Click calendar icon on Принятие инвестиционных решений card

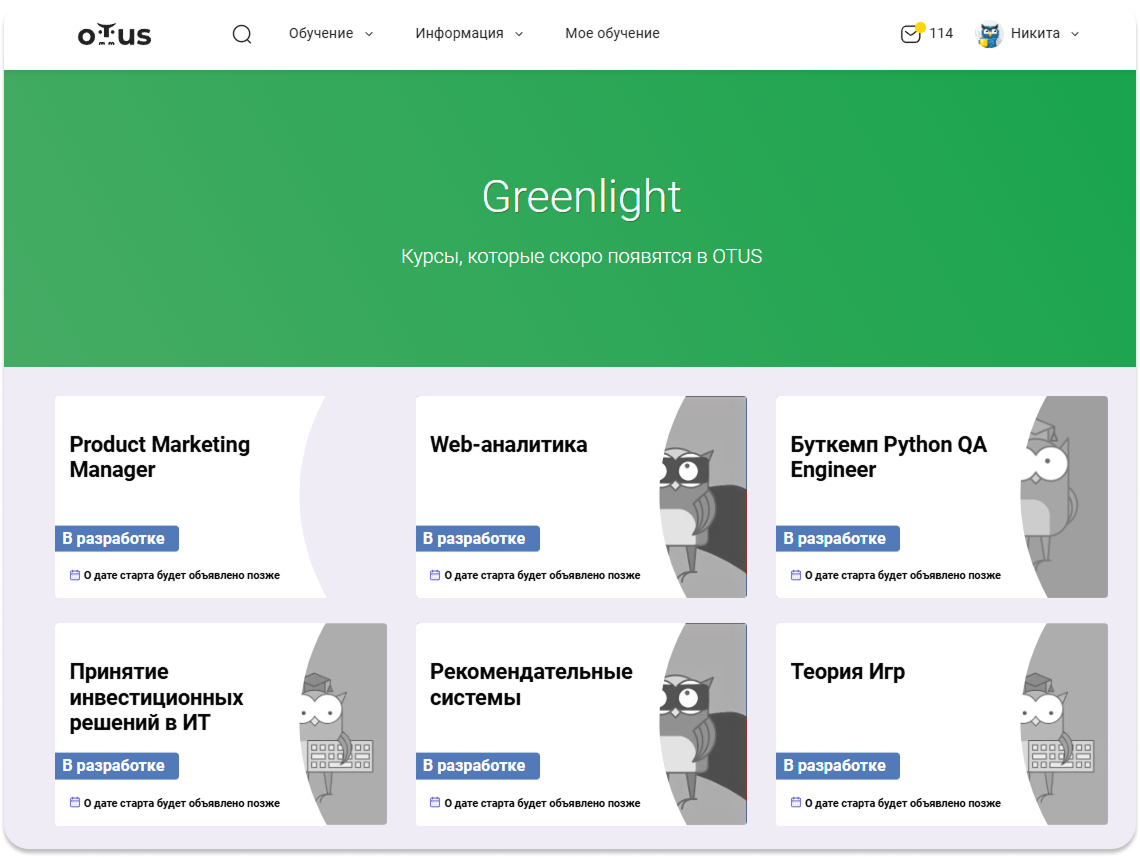75,802
